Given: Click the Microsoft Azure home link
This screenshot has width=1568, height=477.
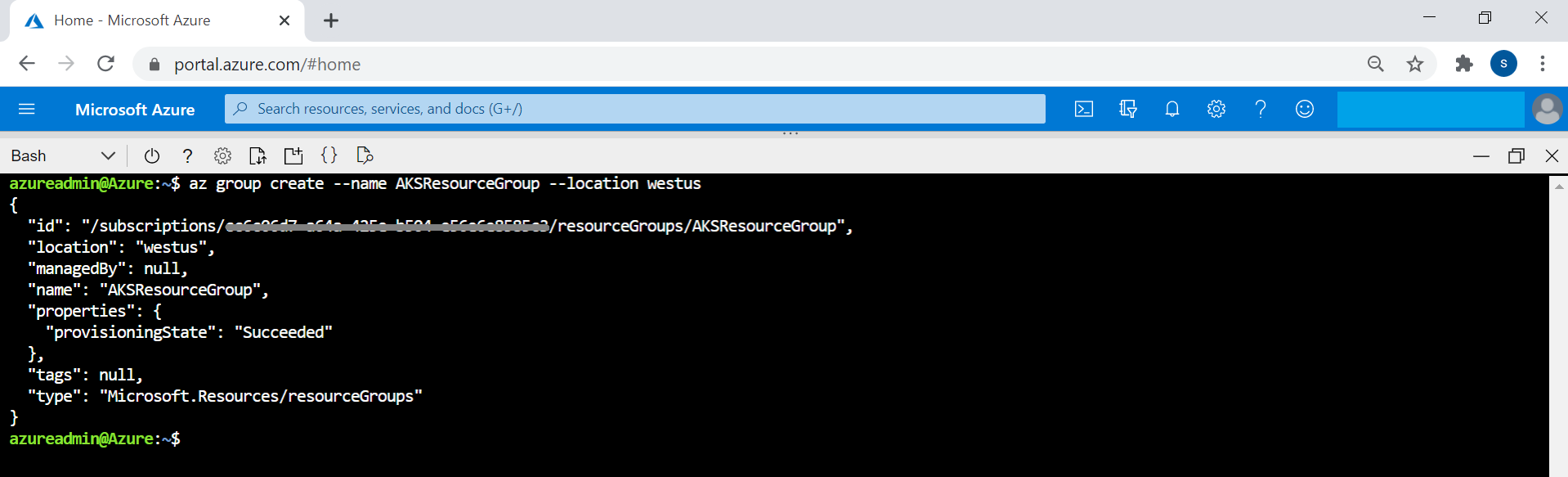Looking at the screenshot, I should pyautogui.click(x=135, y=110).
